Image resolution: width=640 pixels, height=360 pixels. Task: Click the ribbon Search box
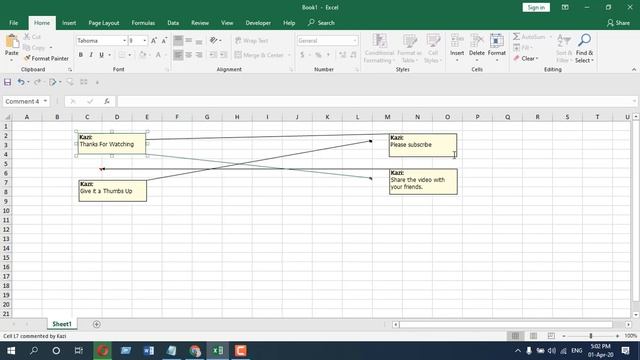(x=322, y=23)
